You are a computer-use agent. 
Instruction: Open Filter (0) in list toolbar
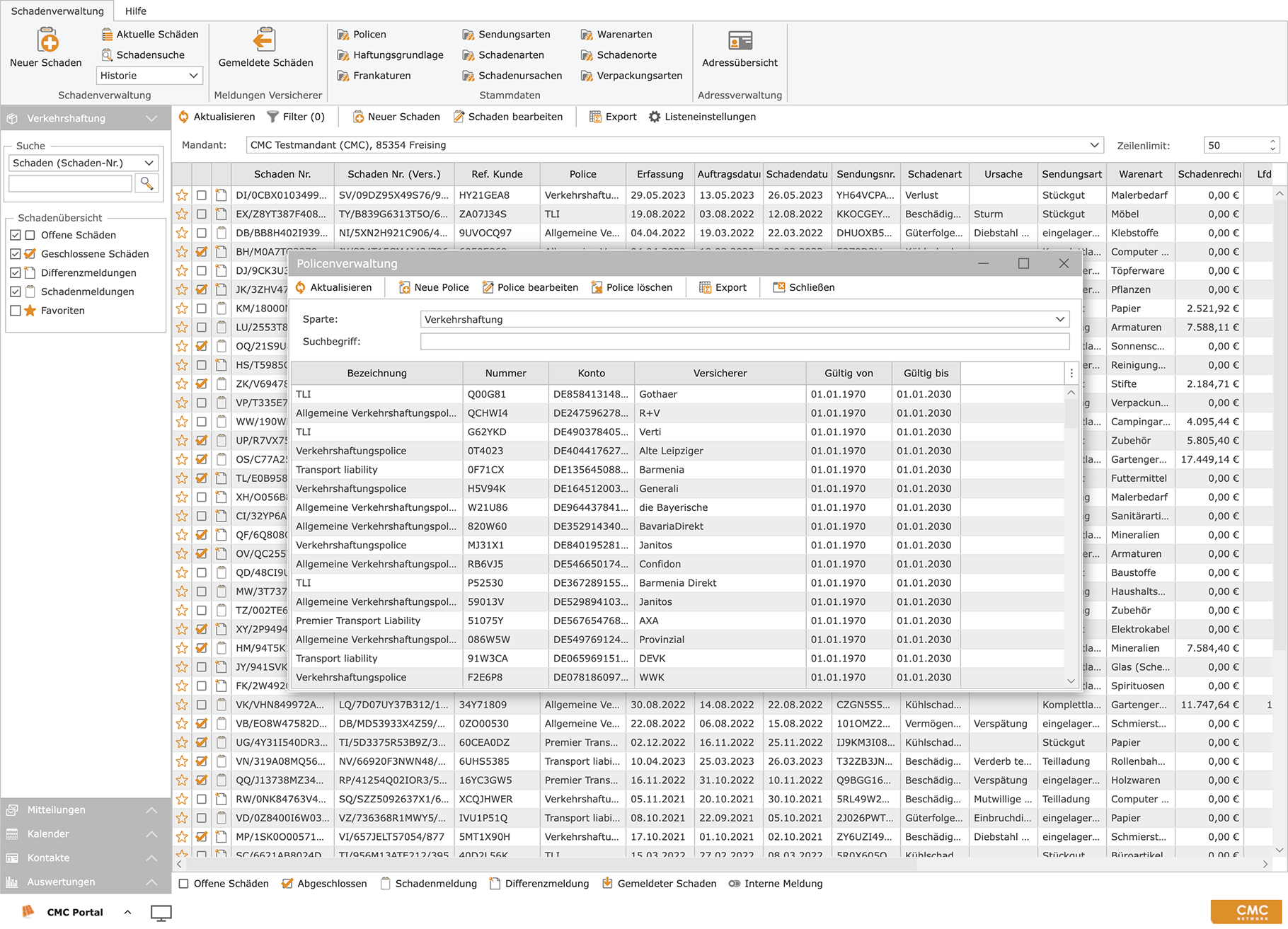tap(296, 117)
